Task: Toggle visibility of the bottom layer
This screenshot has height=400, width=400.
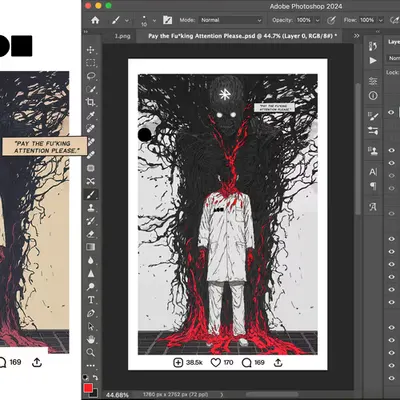Action: (x=391, y=378)
